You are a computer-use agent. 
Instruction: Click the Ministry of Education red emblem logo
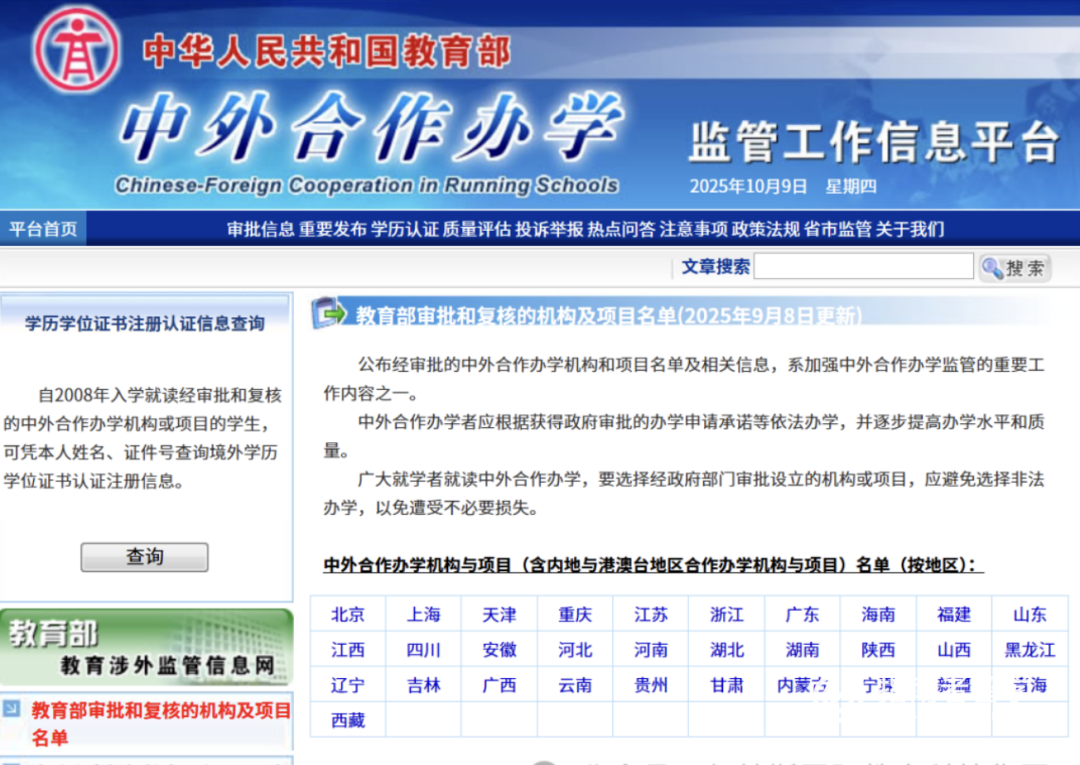coord(77,50)
